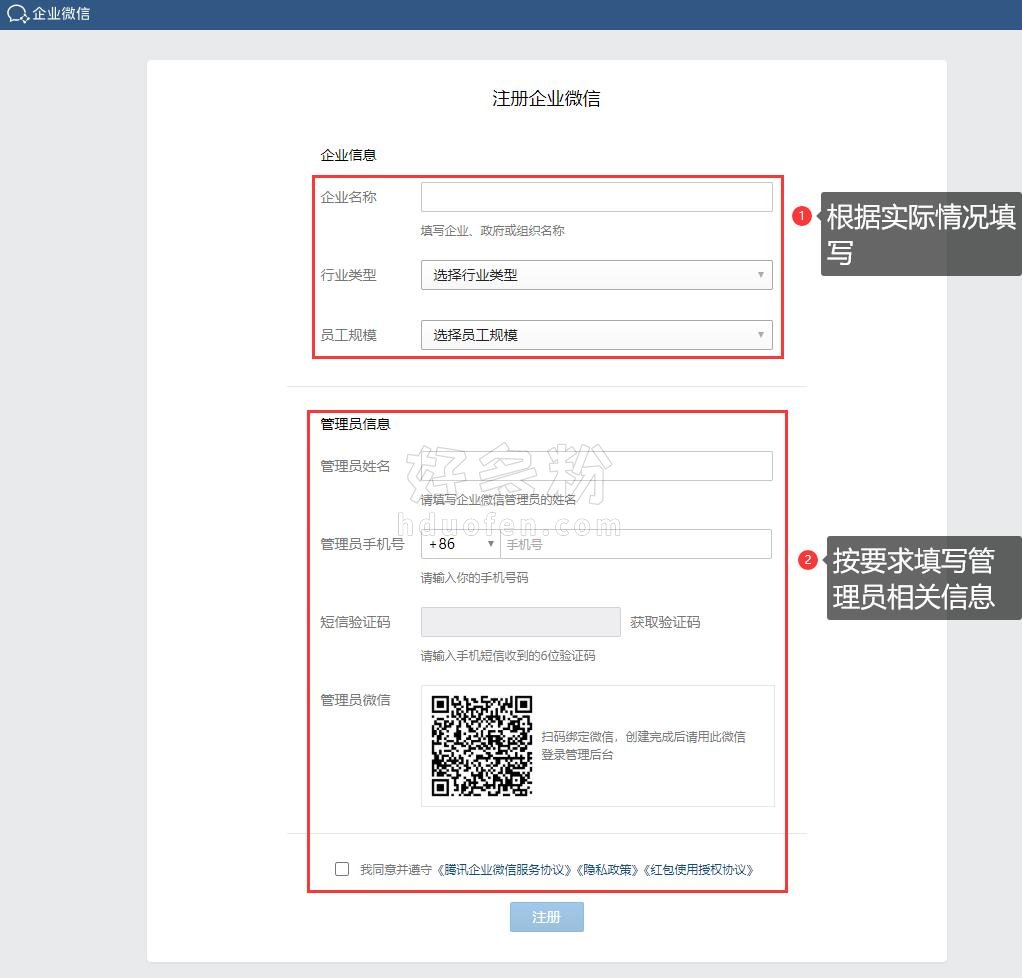Click the 注册 button
Viewport: 1022px width, 978px height.
coord(546,917)
